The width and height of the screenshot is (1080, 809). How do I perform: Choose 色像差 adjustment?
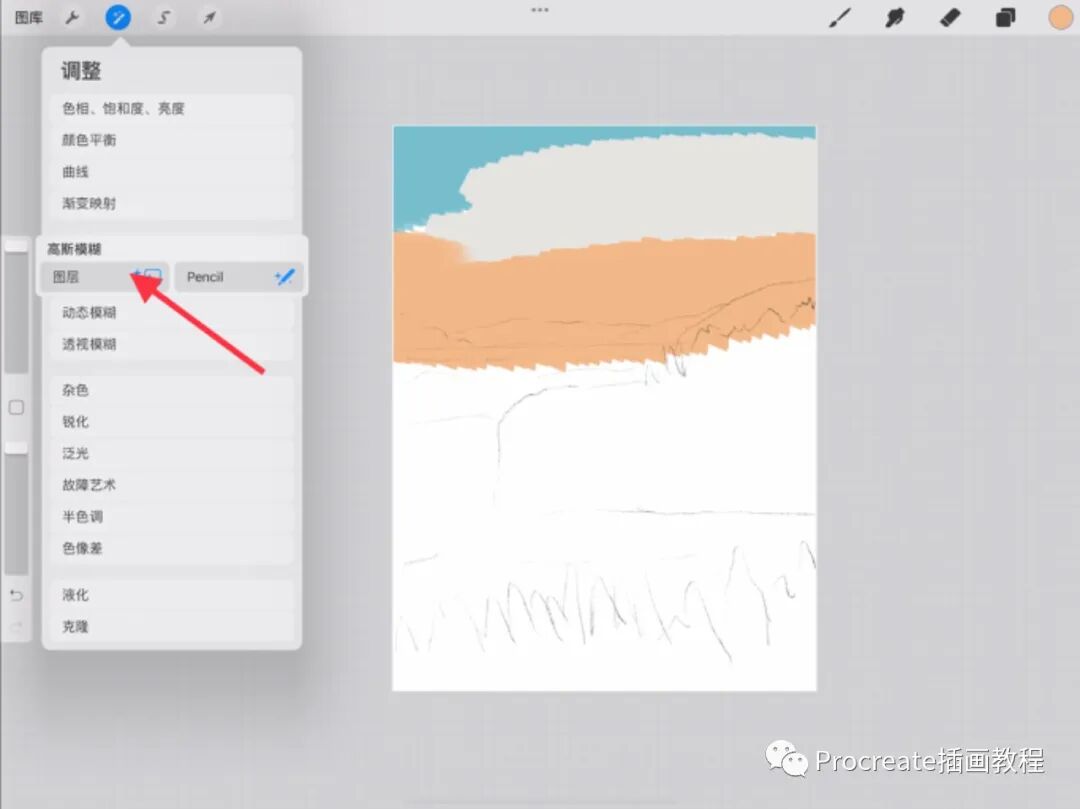172,548
